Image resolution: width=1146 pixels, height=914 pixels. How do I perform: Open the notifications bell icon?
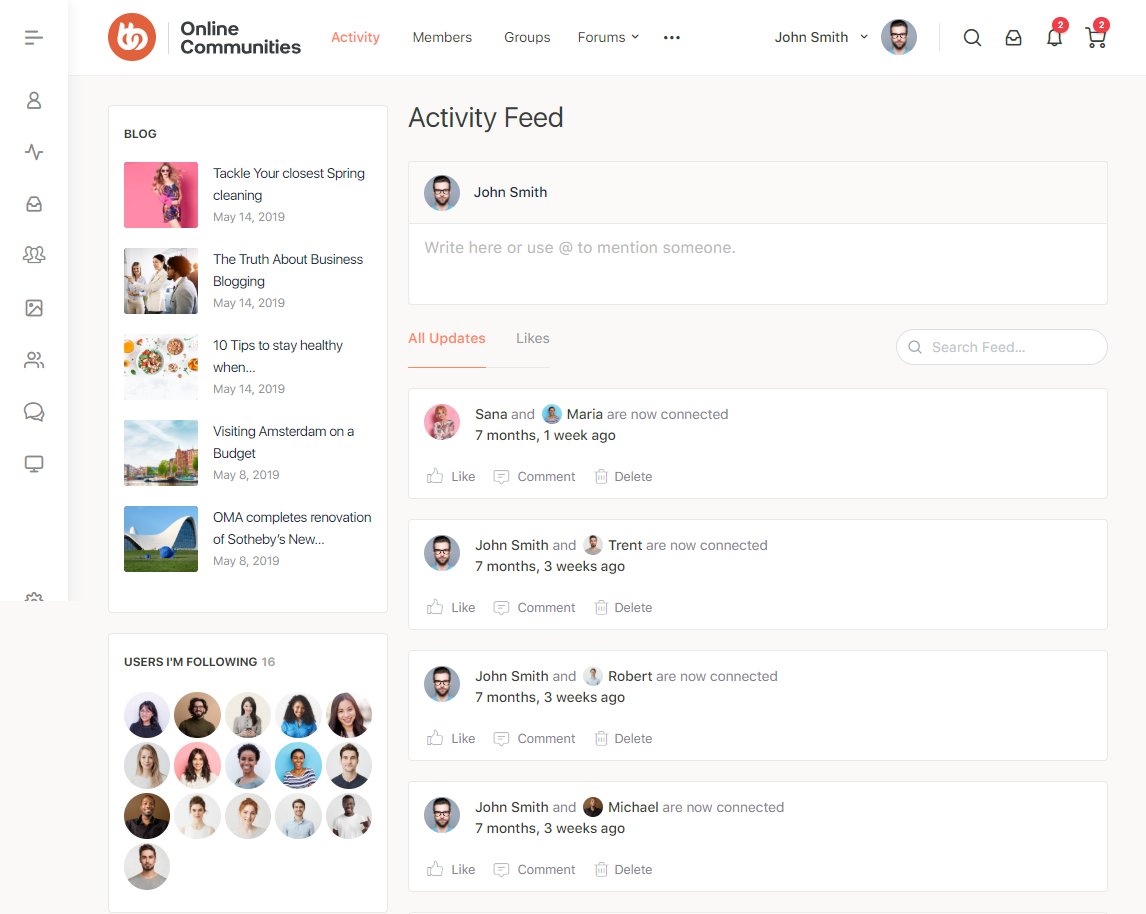[1054, 38]
